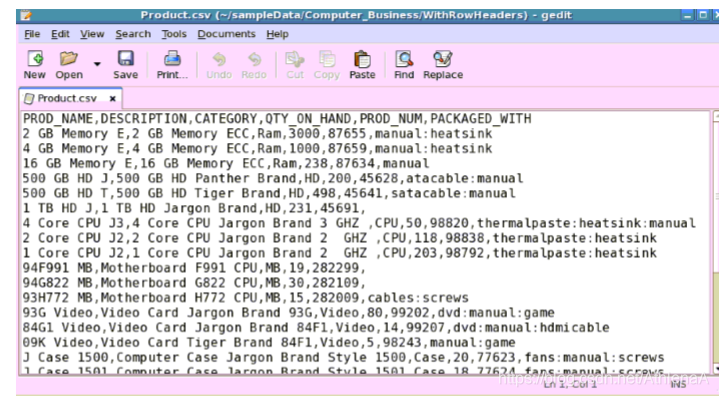719x397 pixels.
Task: Click the '500 GB HD J' Panther row
Action: click(273, 178)
